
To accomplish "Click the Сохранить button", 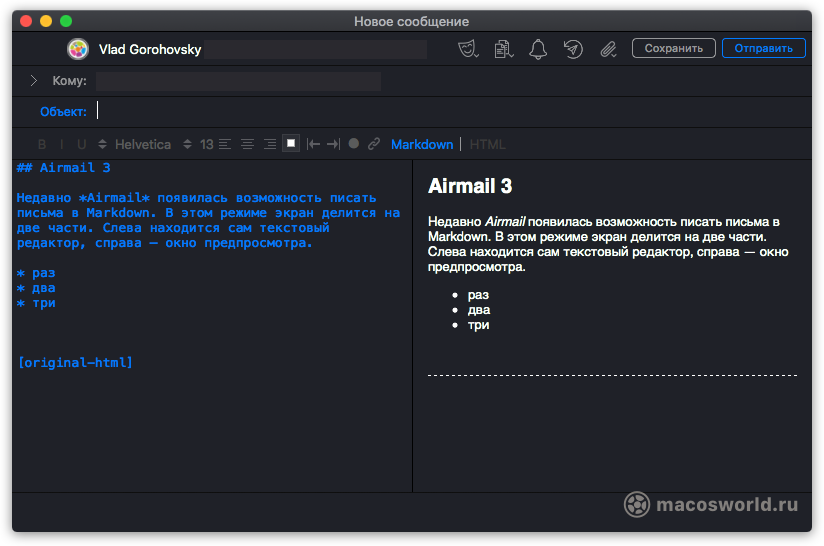I will pos(674,48).
